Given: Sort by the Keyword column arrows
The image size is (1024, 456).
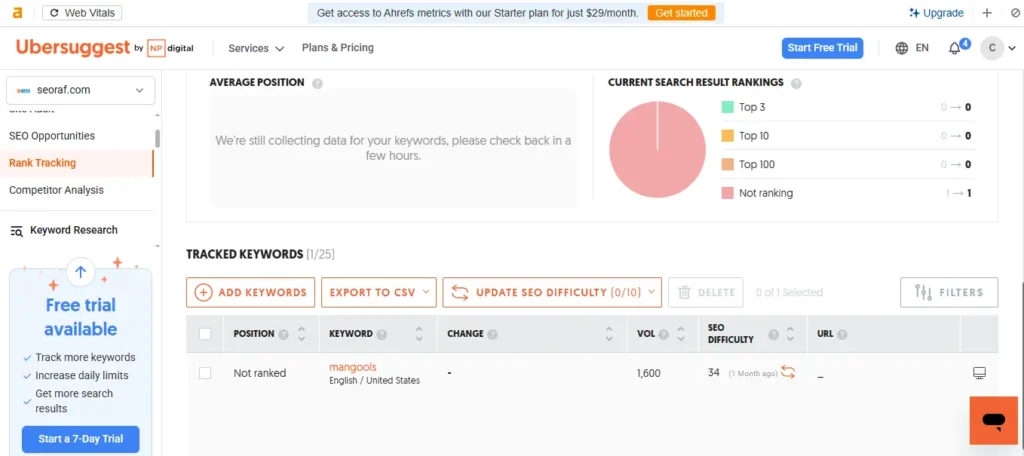Looking at the screenshot, I should click(x=419, y=334).
